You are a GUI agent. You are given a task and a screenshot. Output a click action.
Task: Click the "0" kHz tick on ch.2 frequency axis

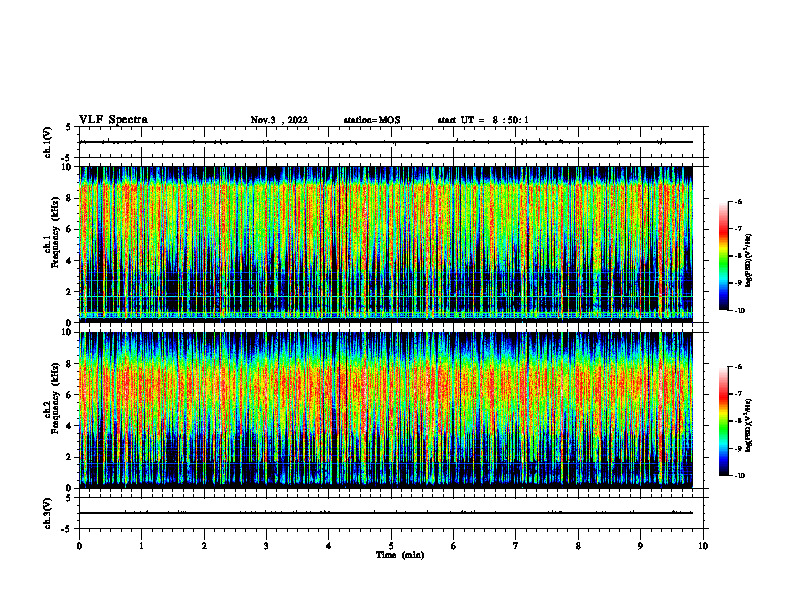71,488
